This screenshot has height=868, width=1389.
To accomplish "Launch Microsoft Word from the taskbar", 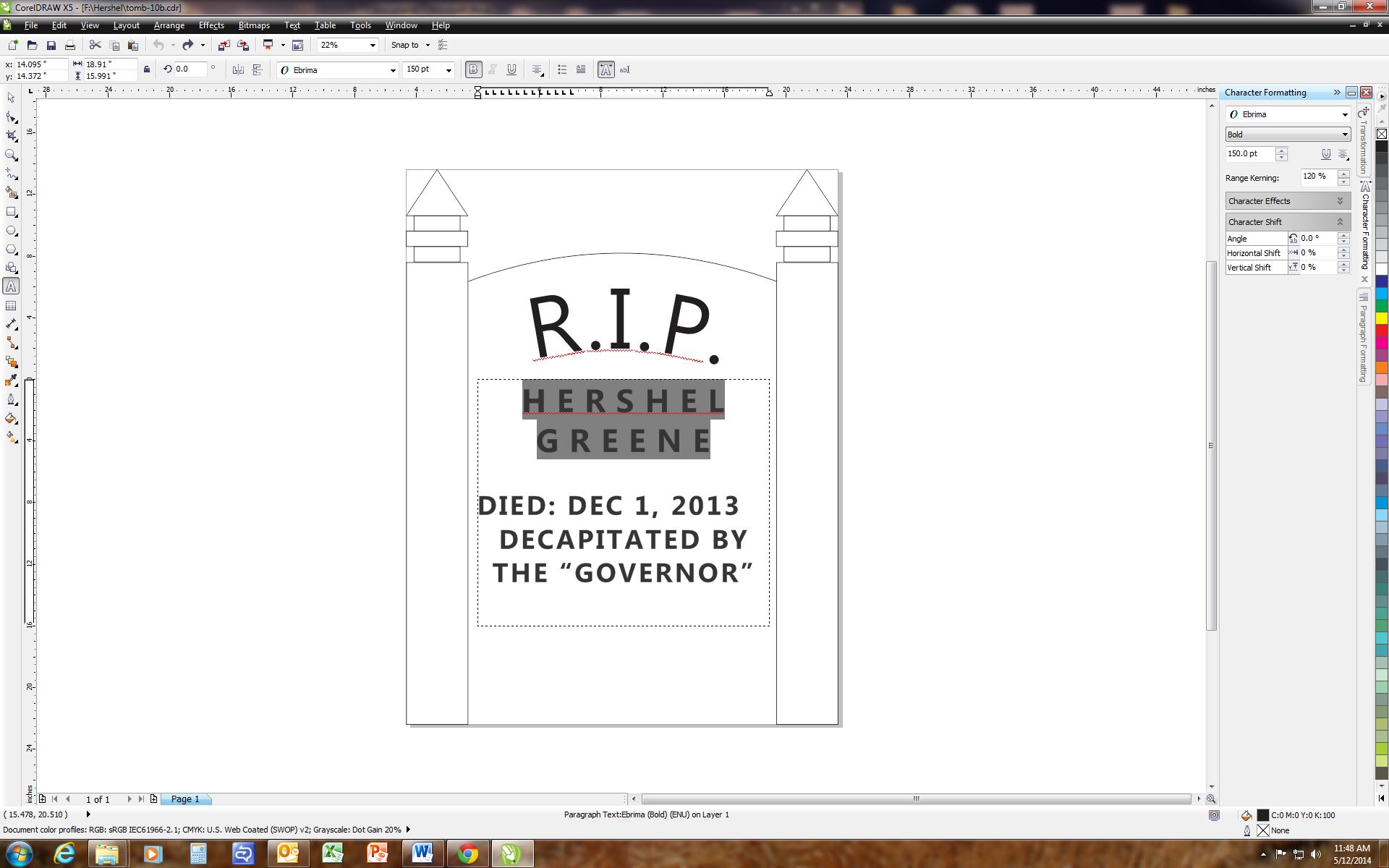I will click(422, 854).
